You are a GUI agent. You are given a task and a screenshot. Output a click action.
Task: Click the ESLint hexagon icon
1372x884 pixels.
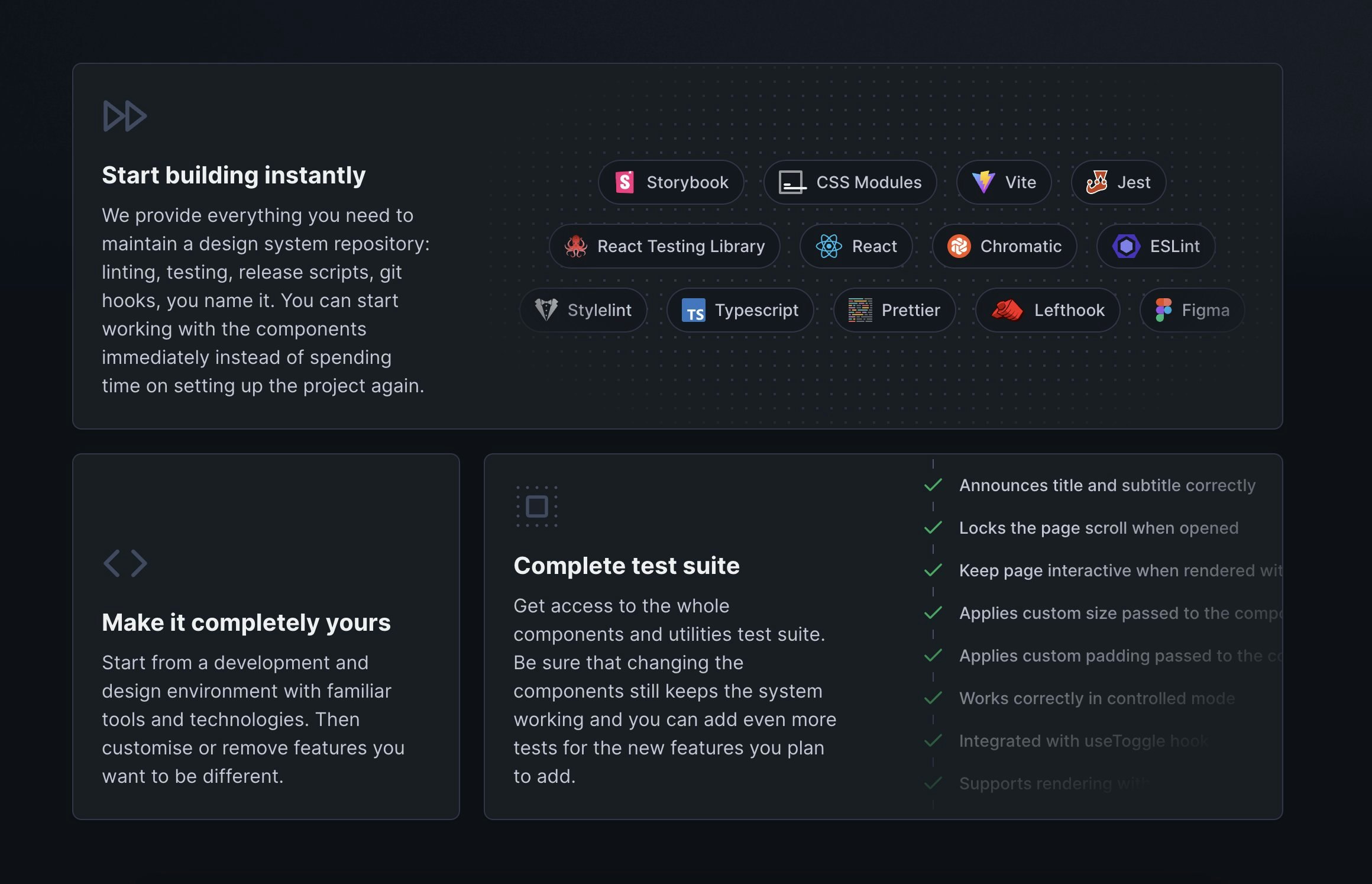(1126, 246)
